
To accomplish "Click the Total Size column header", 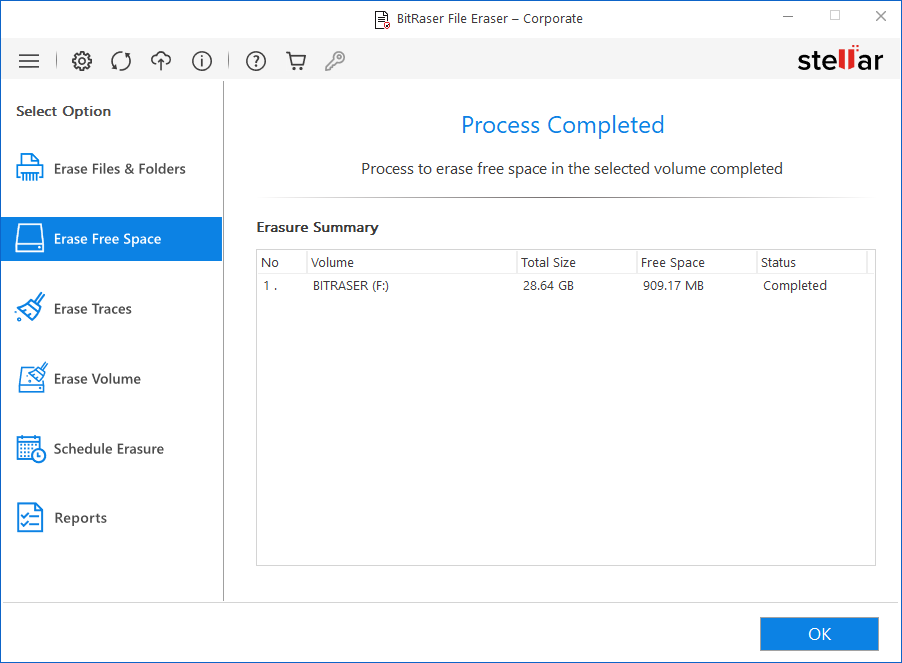I will pyautogui.click(x=576, y=262).
